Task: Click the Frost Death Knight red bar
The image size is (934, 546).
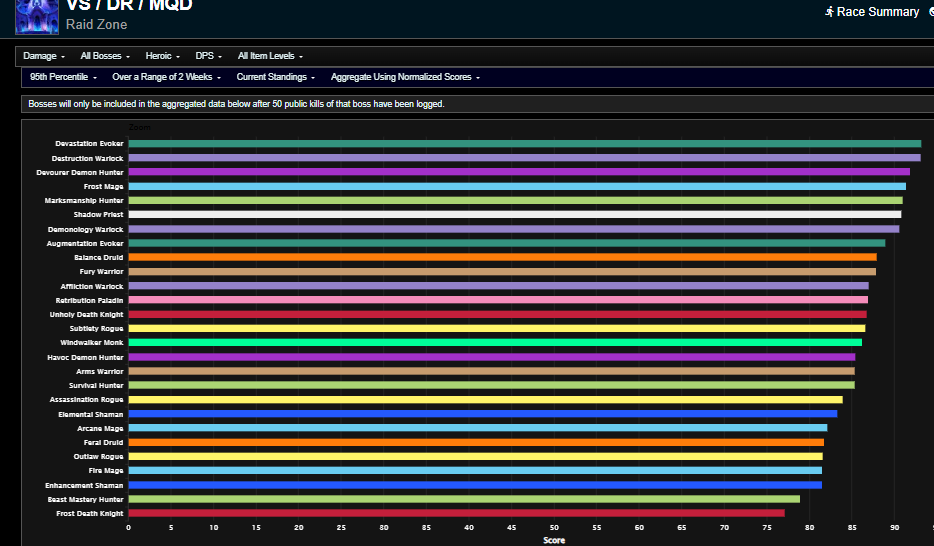Action: pyautogui.click(x=456, y=513)
